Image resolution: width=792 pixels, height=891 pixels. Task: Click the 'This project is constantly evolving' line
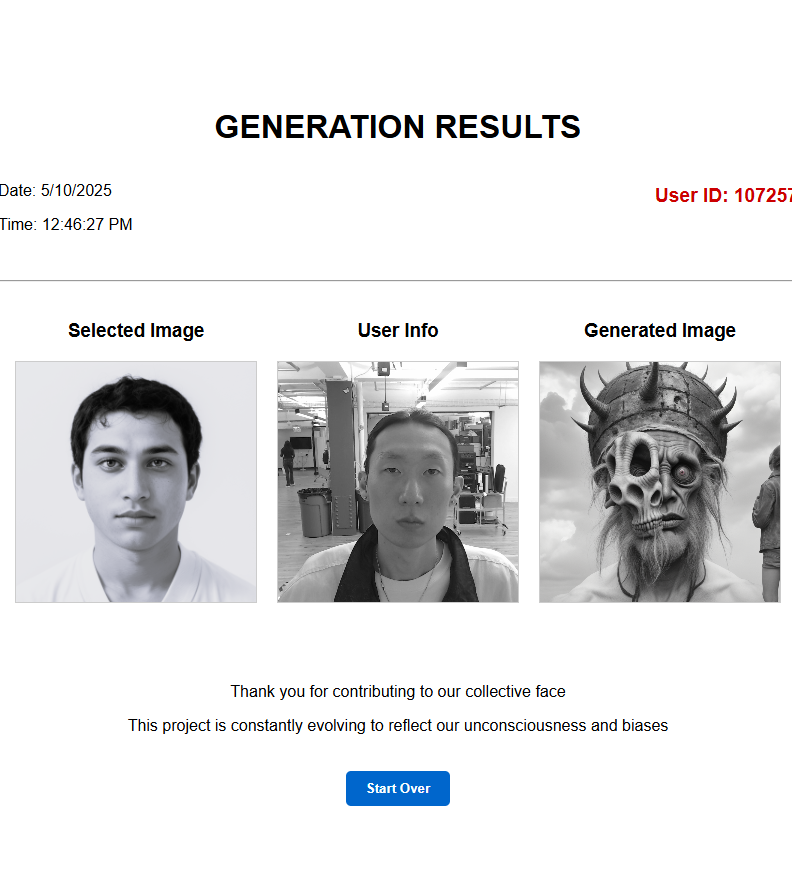coord(398,726)
